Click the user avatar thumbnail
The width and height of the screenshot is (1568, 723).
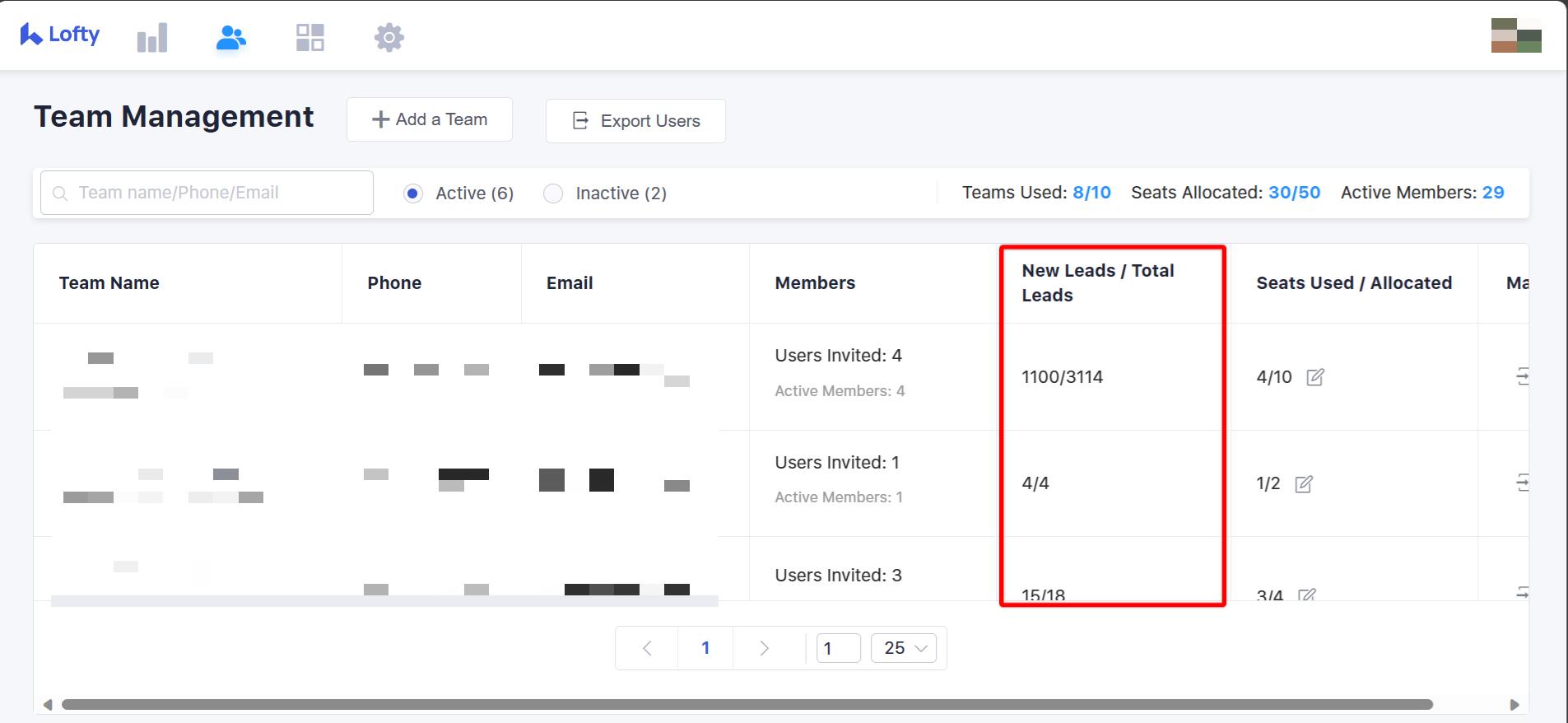click(1516, 35)
